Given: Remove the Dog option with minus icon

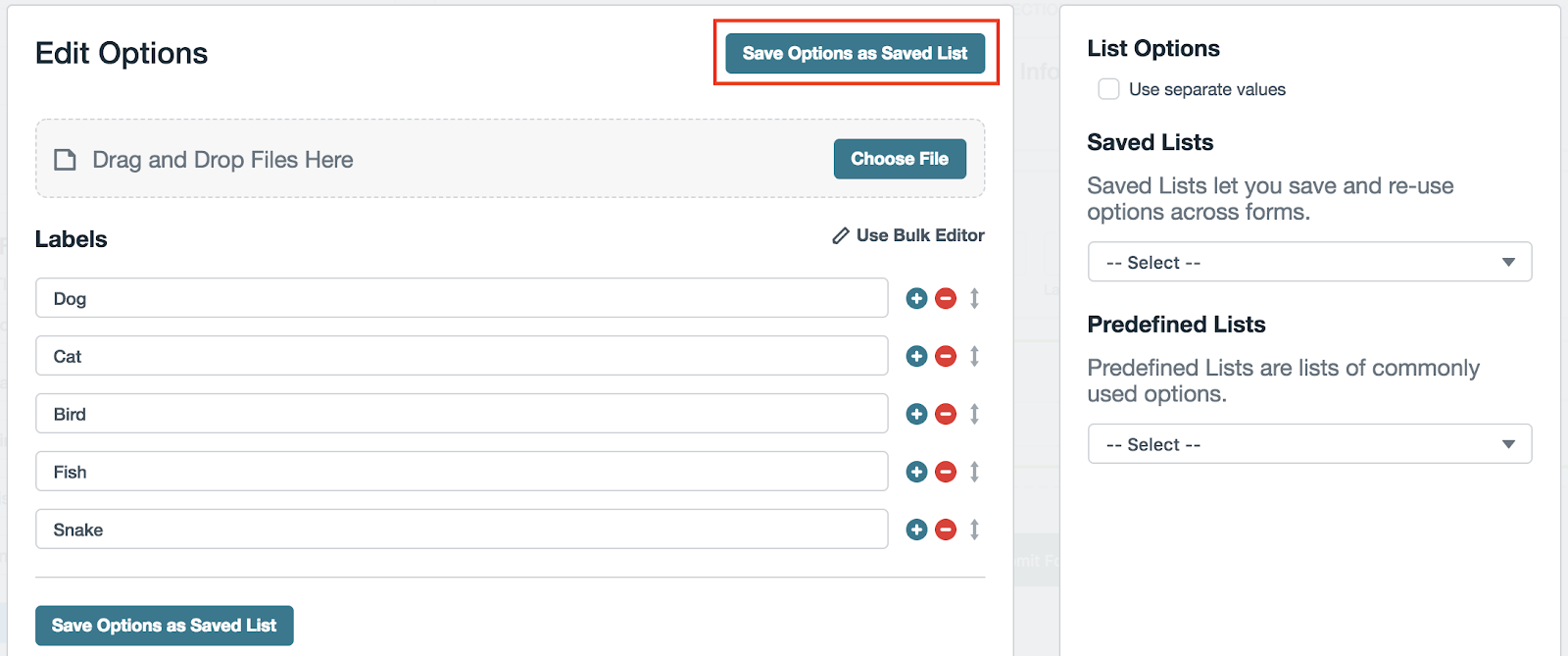Looking at the screenshot, I should pyautogui.click(x=946, y=298).
